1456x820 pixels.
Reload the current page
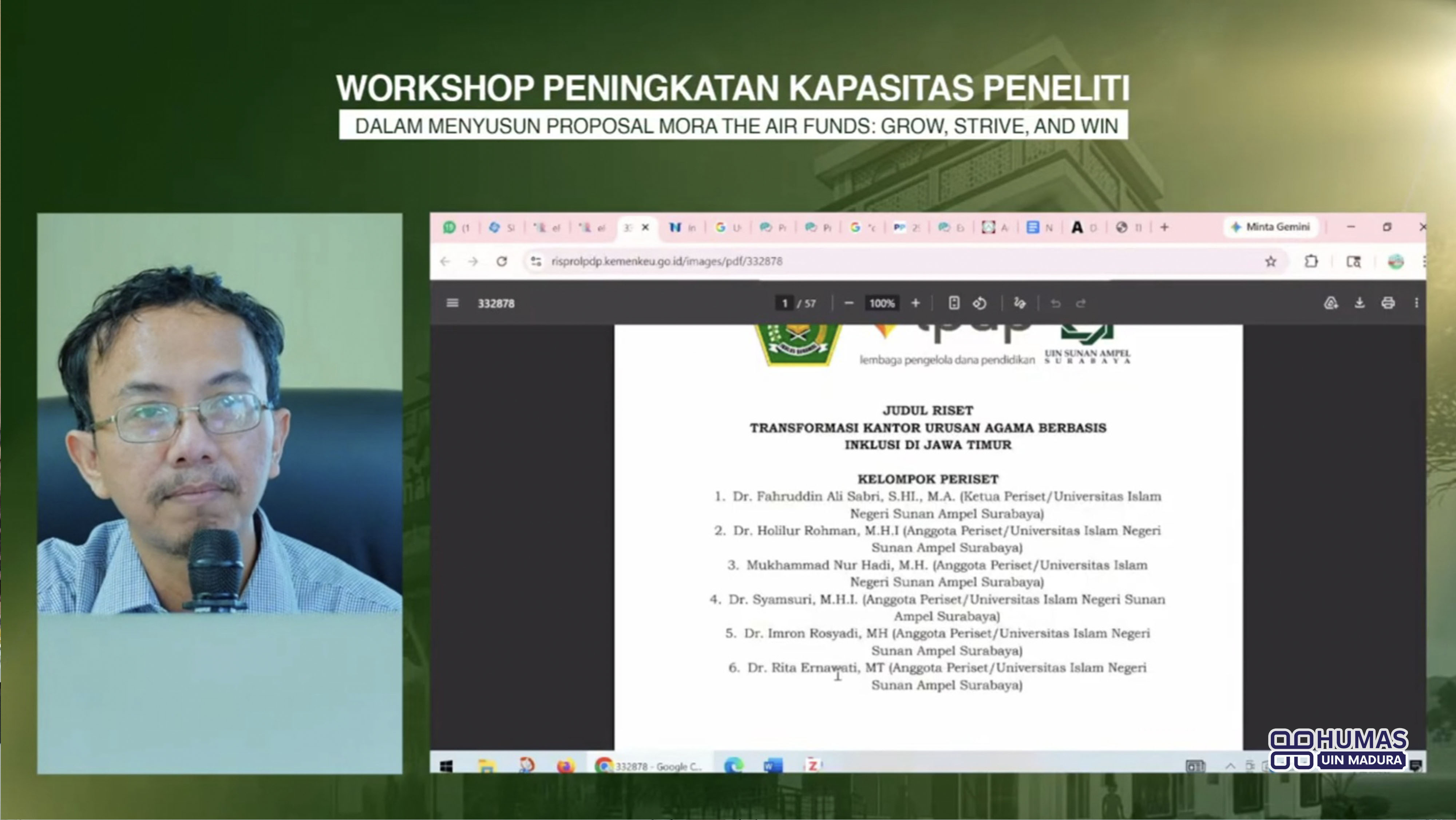click(501, 261)
